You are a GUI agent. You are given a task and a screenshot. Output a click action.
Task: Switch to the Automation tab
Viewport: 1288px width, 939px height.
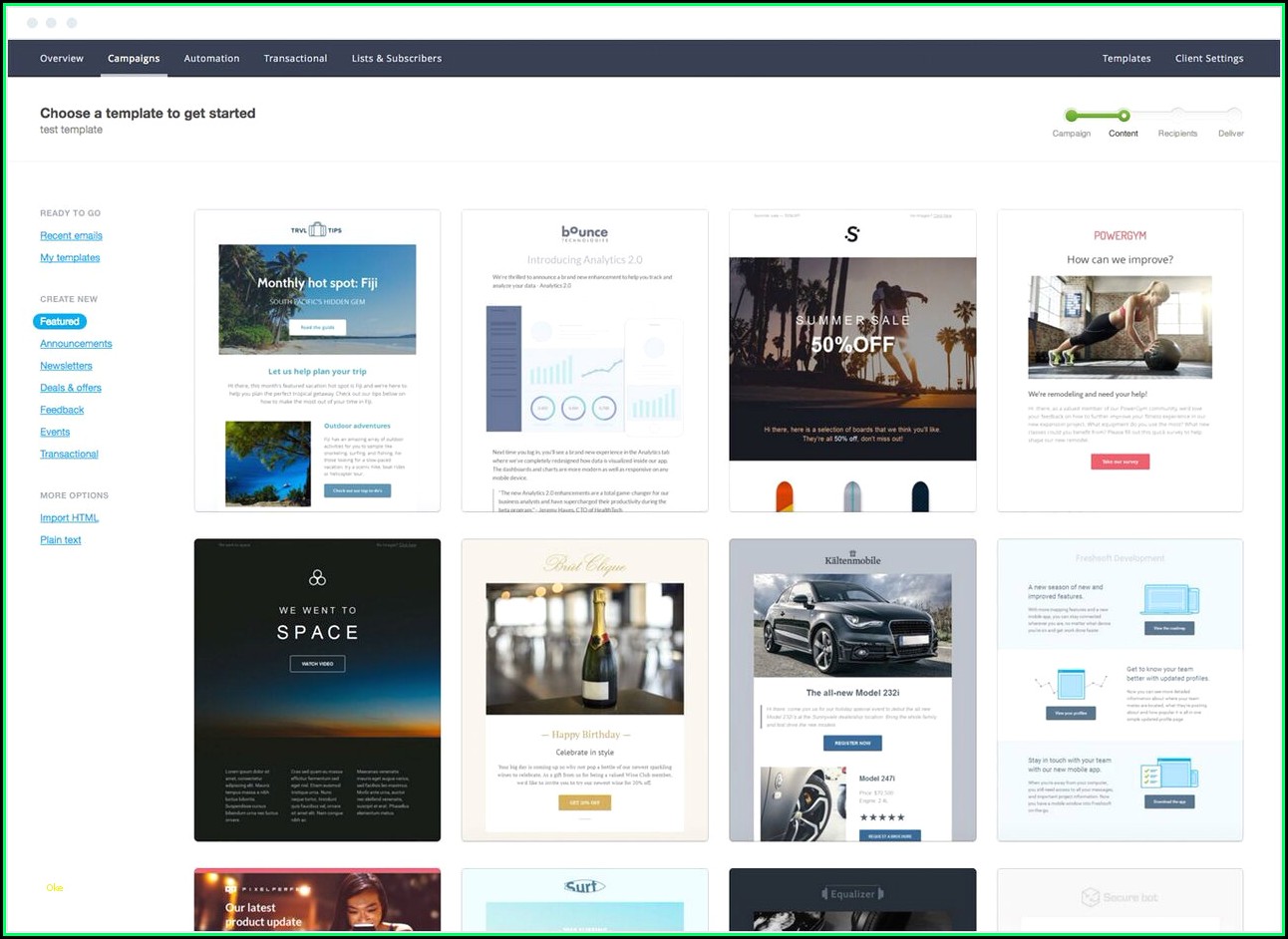click(x=211, y=59)
